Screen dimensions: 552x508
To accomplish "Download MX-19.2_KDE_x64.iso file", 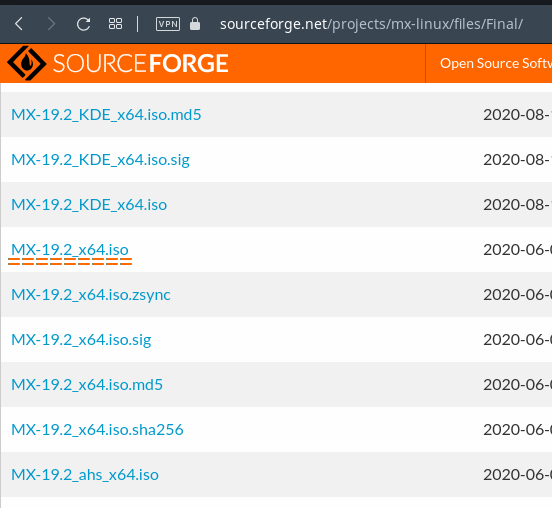I will point(89,205).
